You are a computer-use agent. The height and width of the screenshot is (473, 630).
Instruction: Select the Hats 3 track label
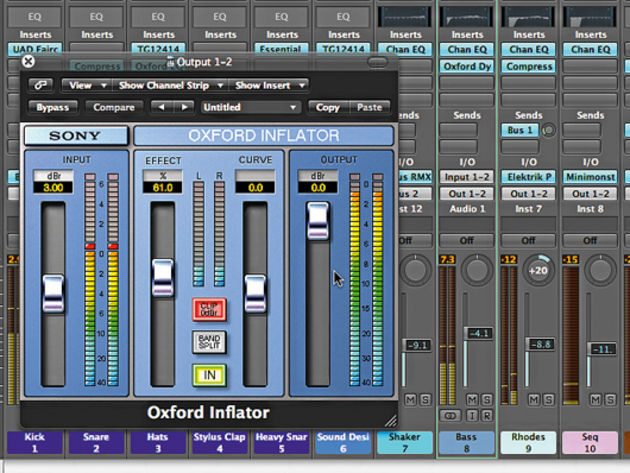click(158, 442)
